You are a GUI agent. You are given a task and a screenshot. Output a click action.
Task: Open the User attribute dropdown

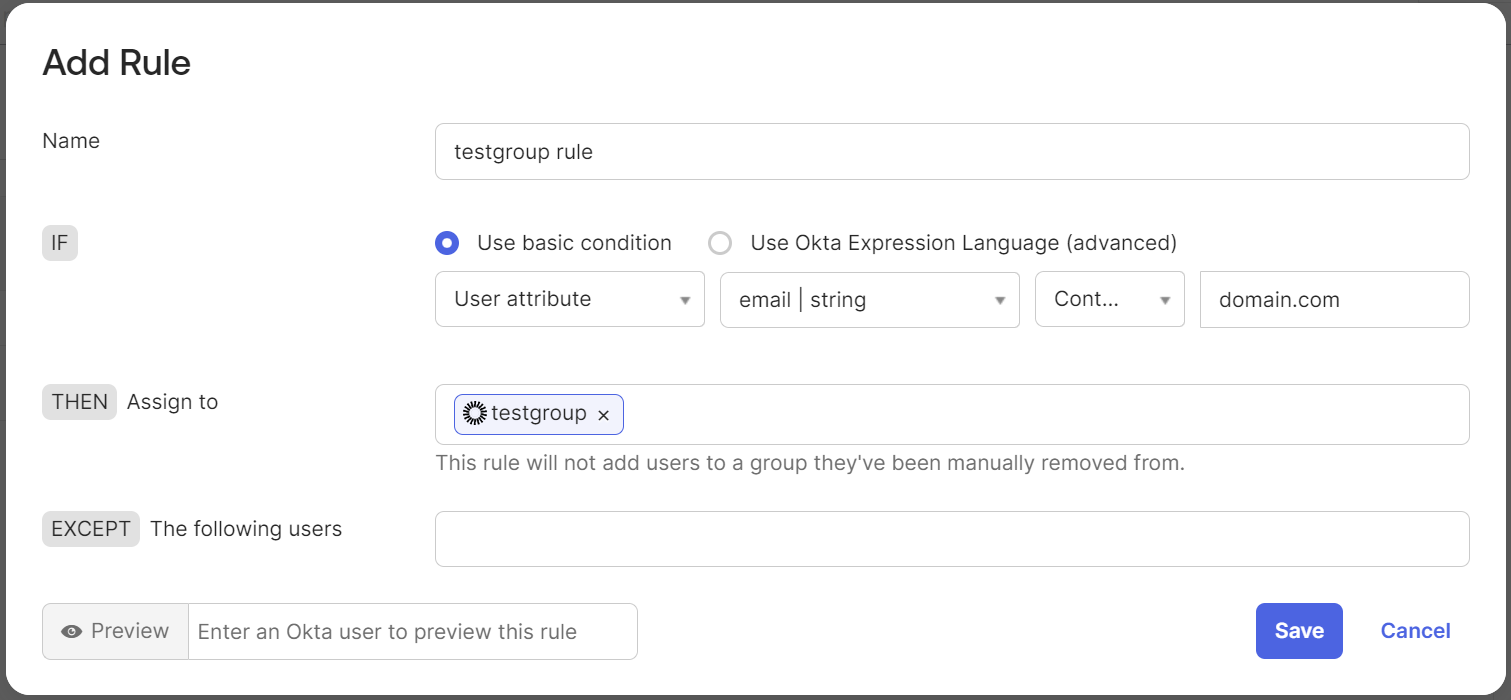(570, 299)
